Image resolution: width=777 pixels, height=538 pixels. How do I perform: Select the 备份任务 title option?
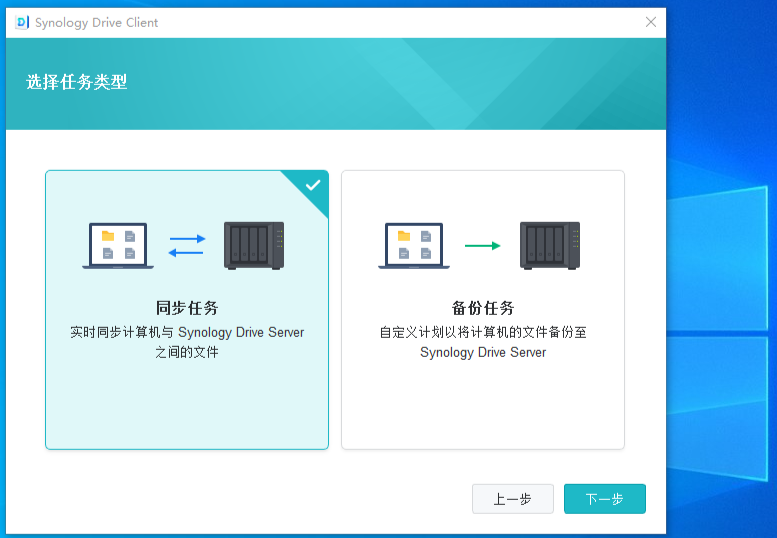[483, 308]
